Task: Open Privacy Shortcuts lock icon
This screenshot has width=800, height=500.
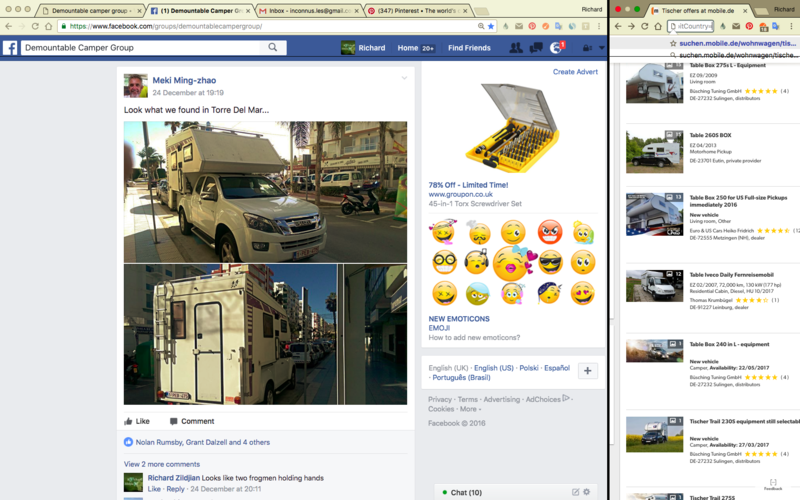Action: 587,48
